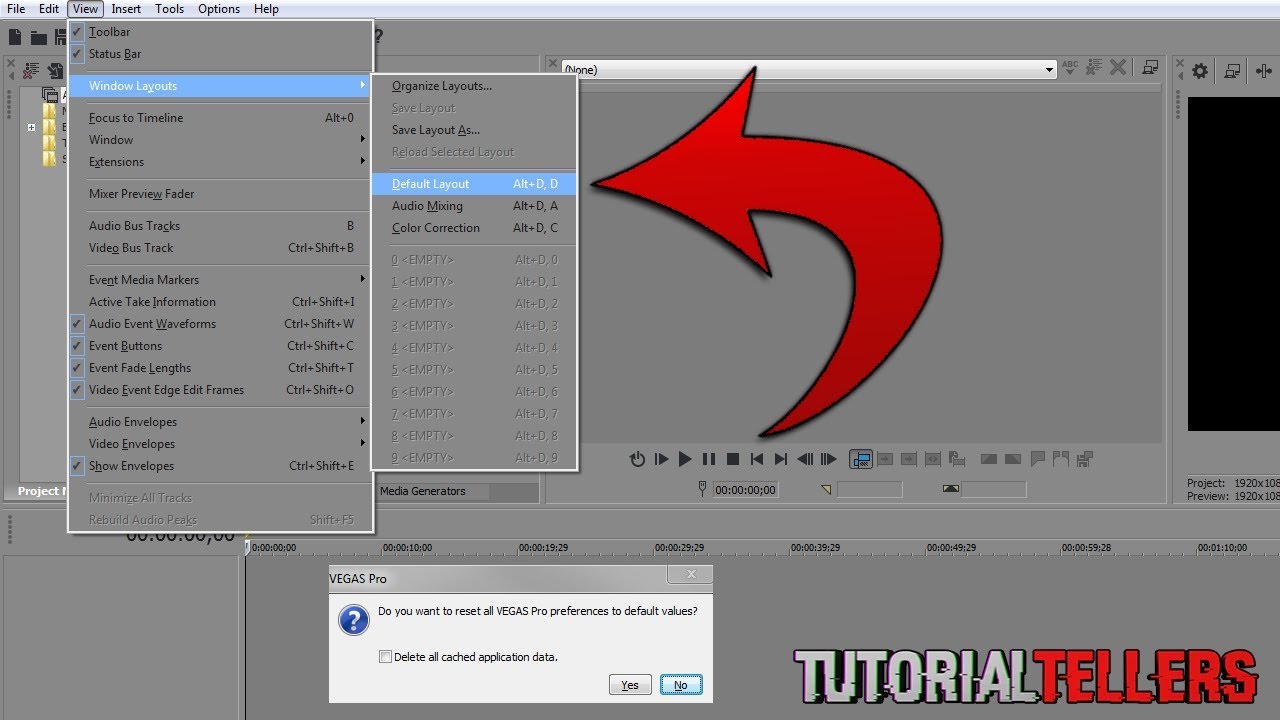The height and width of the screenshot is (720, 1280).
Task: Click Video Preview external monitor icon
Action: click(x=1232, y=71)
